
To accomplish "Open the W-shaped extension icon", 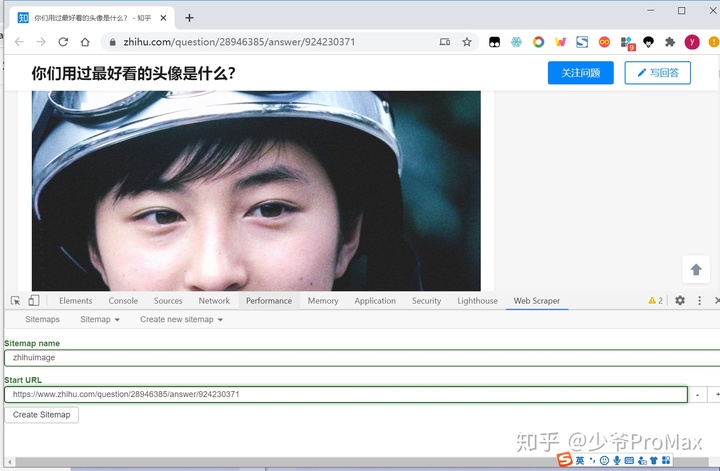I will click(560, 42).
